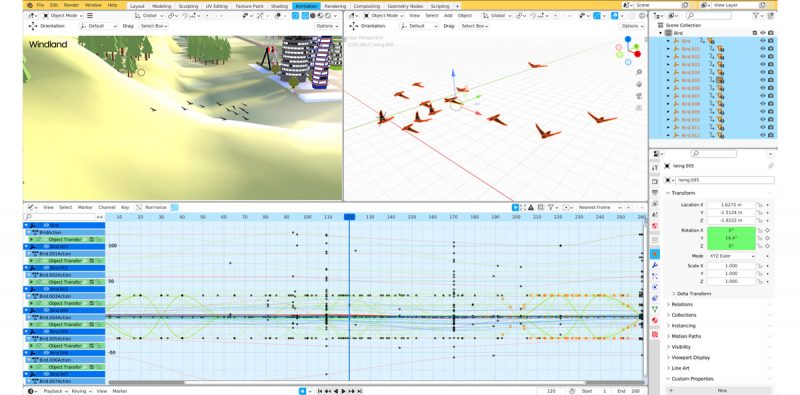Screen dimensions: 800x395
Task: Open the Tool properties tab icon
Action: [x=655, y=167]
